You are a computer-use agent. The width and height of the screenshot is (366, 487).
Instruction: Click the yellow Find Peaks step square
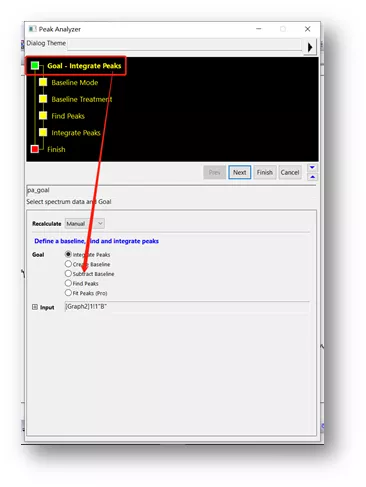(43, 116)
